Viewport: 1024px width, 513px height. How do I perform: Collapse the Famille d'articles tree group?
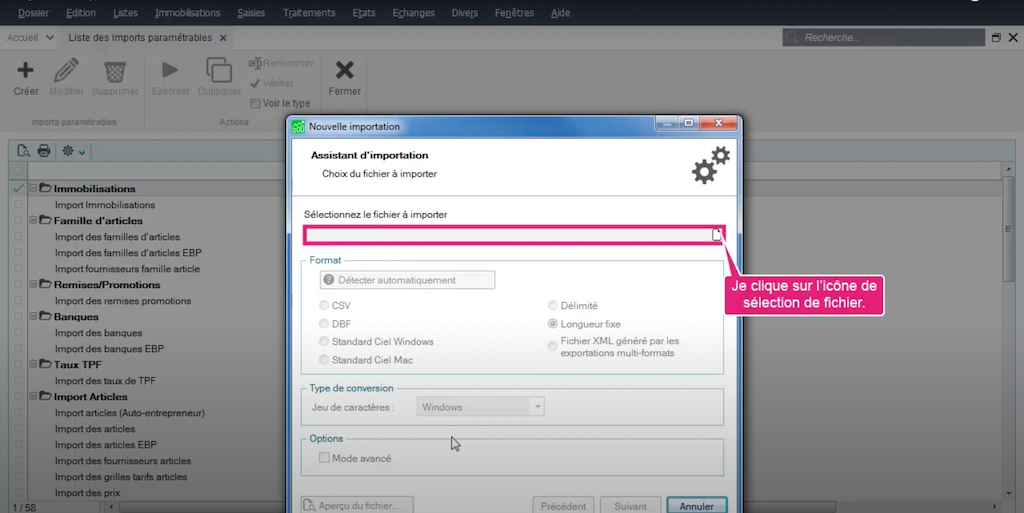point(33,220)
